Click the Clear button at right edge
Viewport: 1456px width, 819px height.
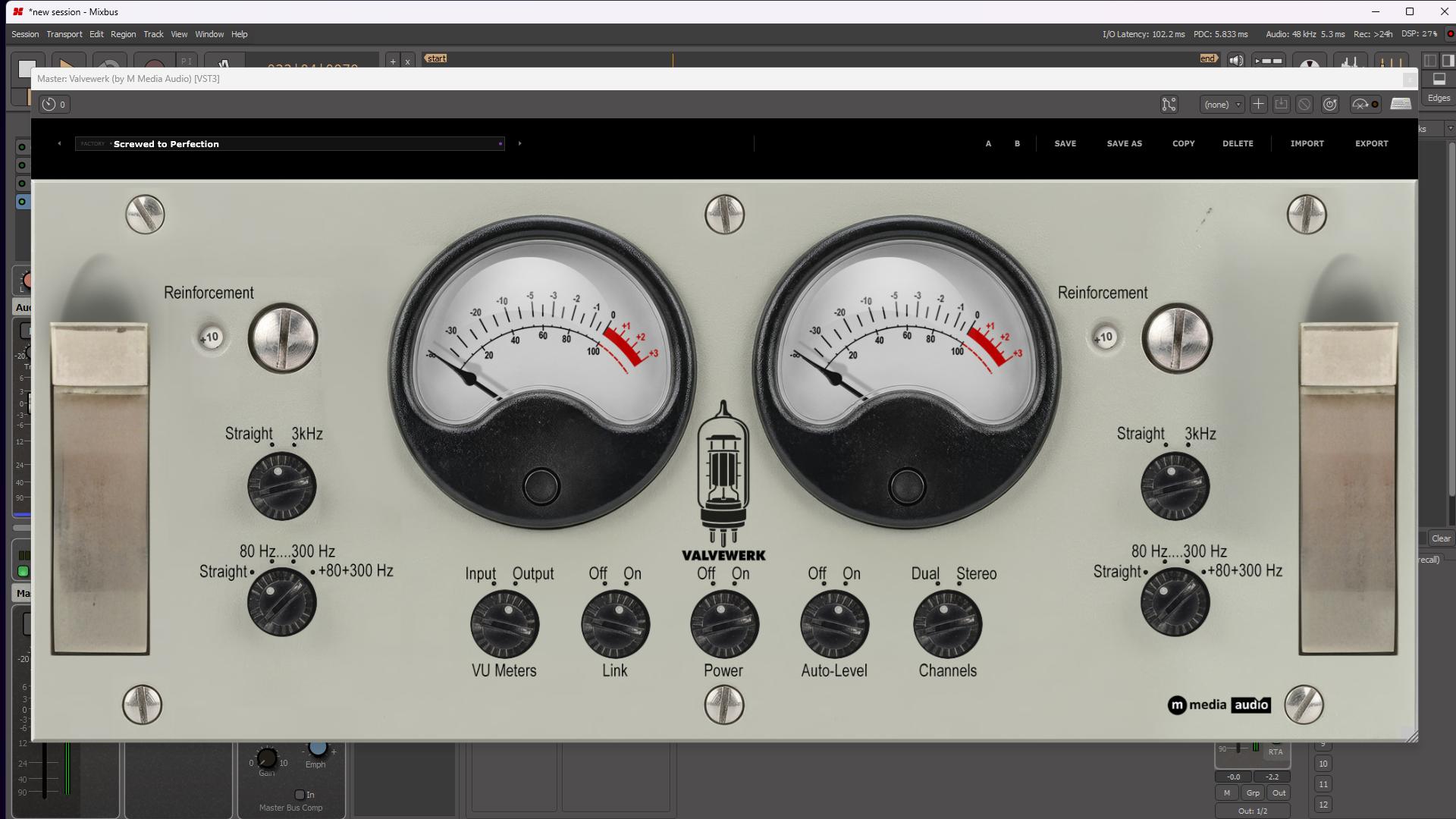pyautogui.click(x=1441, y=538)
